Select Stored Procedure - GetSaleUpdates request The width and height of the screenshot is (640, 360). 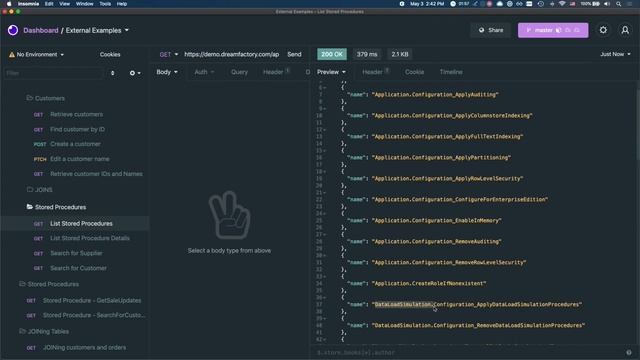[x=92, y=300]
